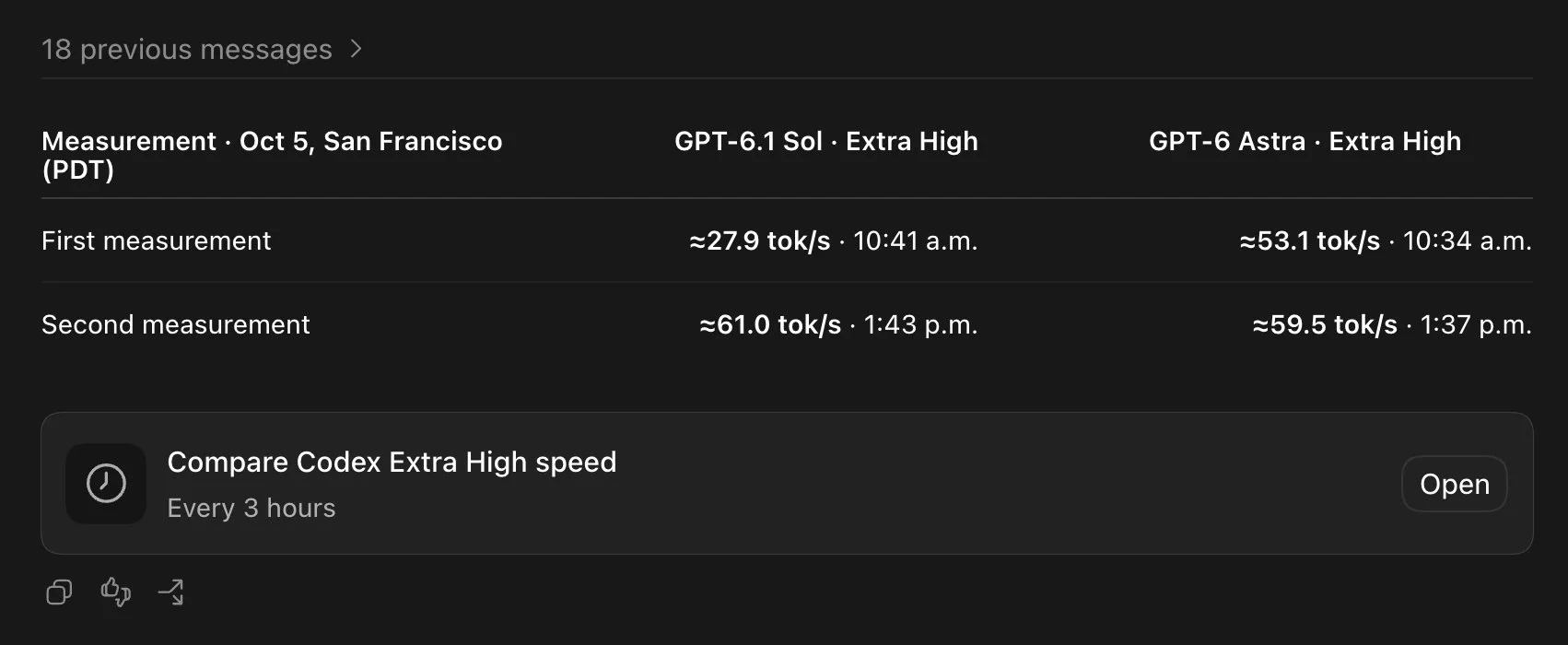
Task: Select the GPT-6.1 Sol · Extra High column header
Action: point(826,141)
